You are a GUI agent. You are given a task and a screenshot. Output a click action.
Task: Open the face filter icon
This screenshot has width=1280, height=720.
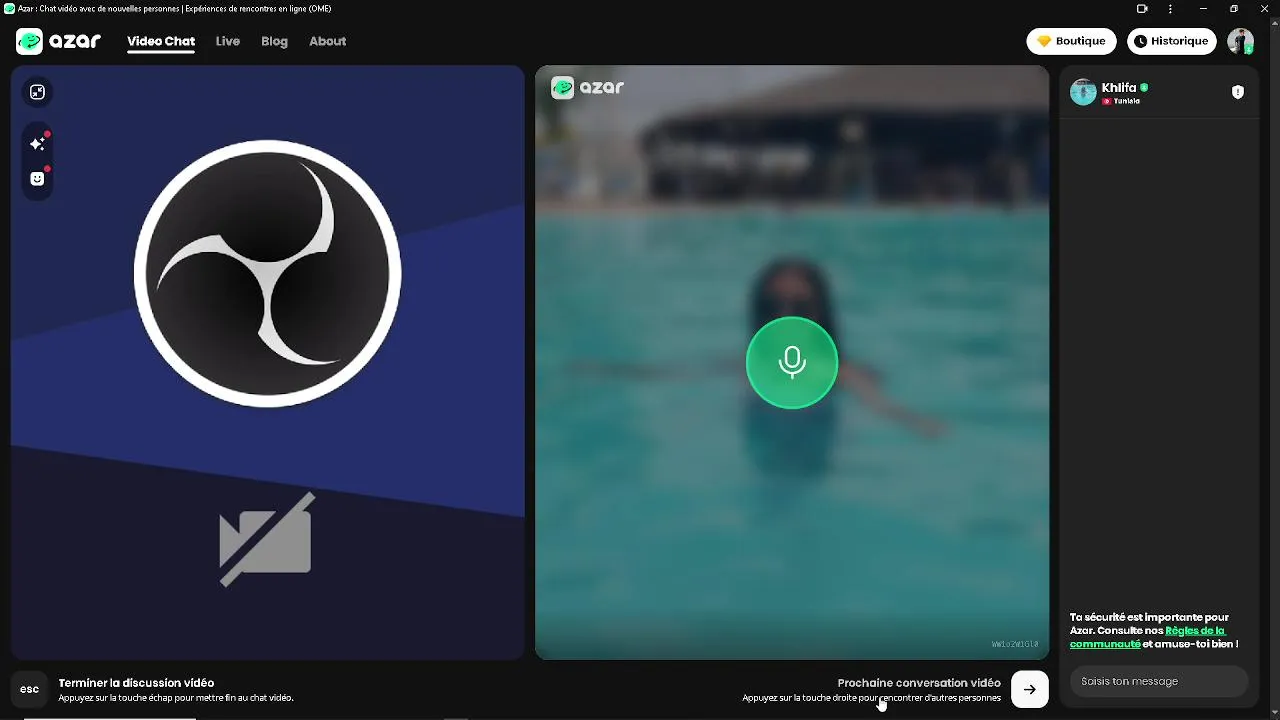pyautogui.click(x=37, y=179)
